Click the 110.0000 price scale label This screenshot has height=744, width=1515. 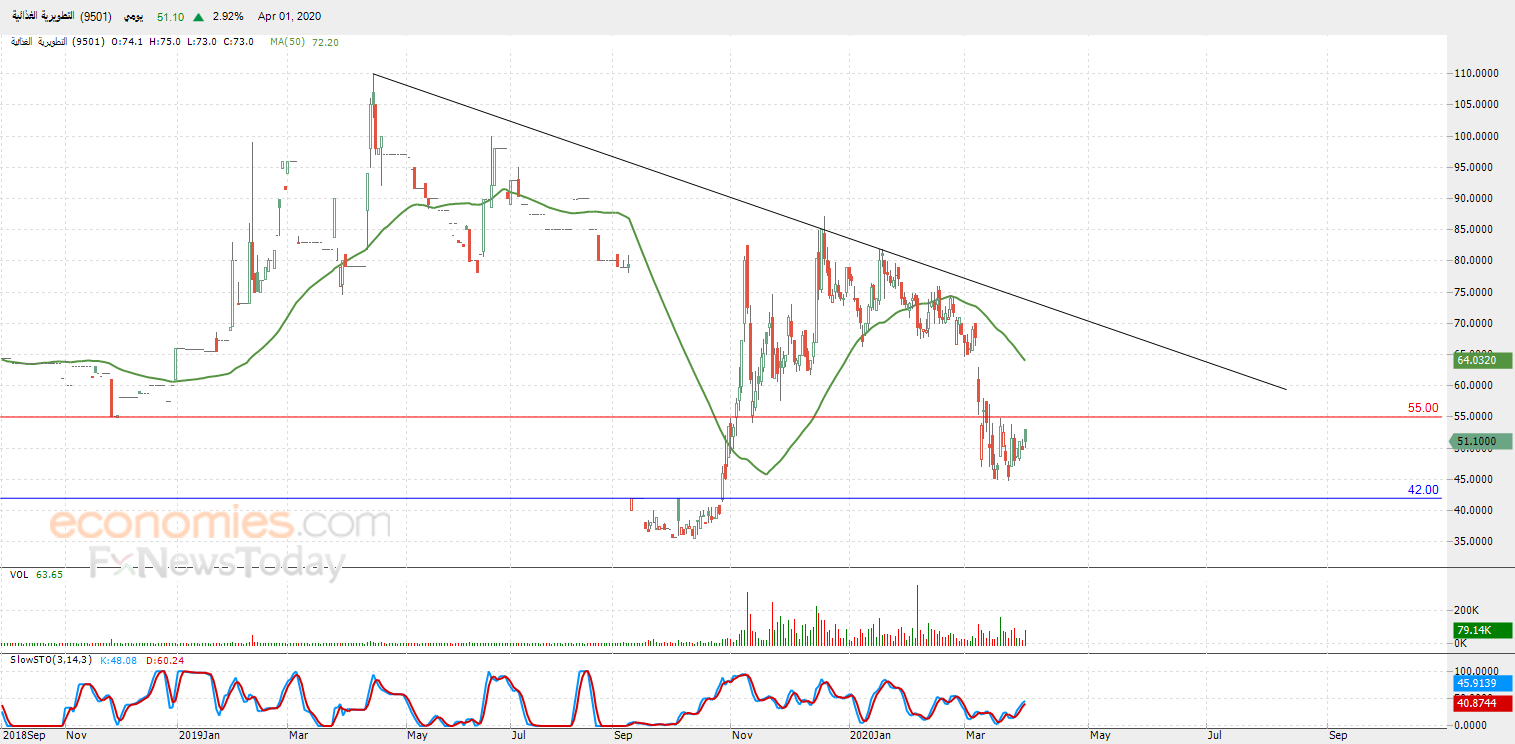[x=1475, y=74]
